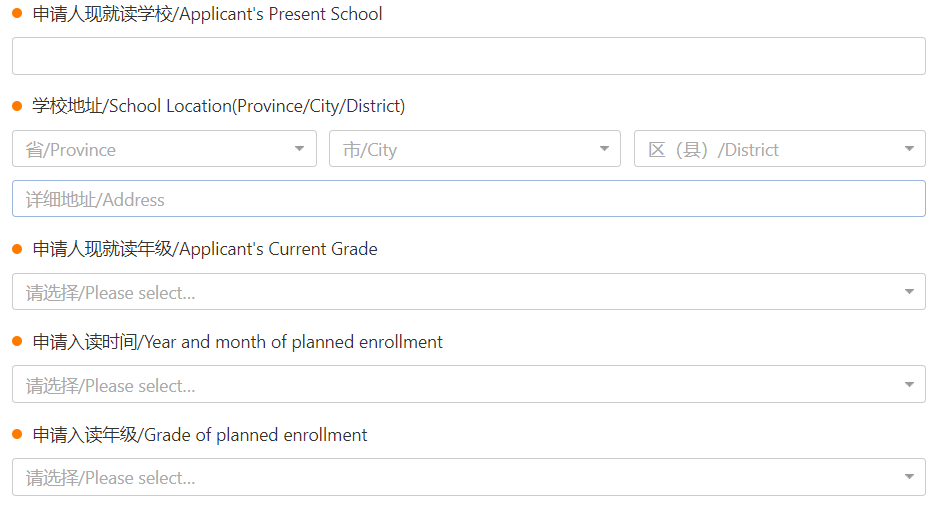Open the 市/City dropdown

(474, 149)
